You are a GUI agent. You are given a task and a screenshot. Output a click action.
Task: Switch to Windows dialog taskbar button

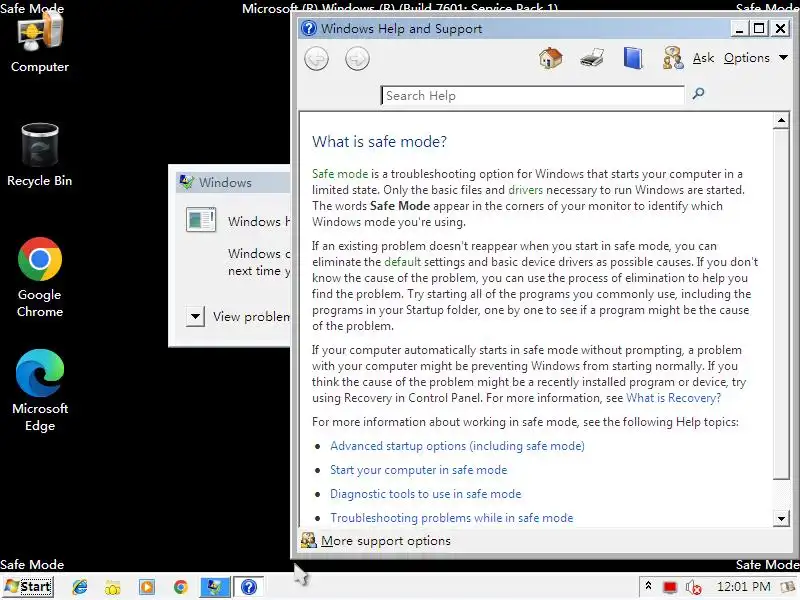click(214, 587)
